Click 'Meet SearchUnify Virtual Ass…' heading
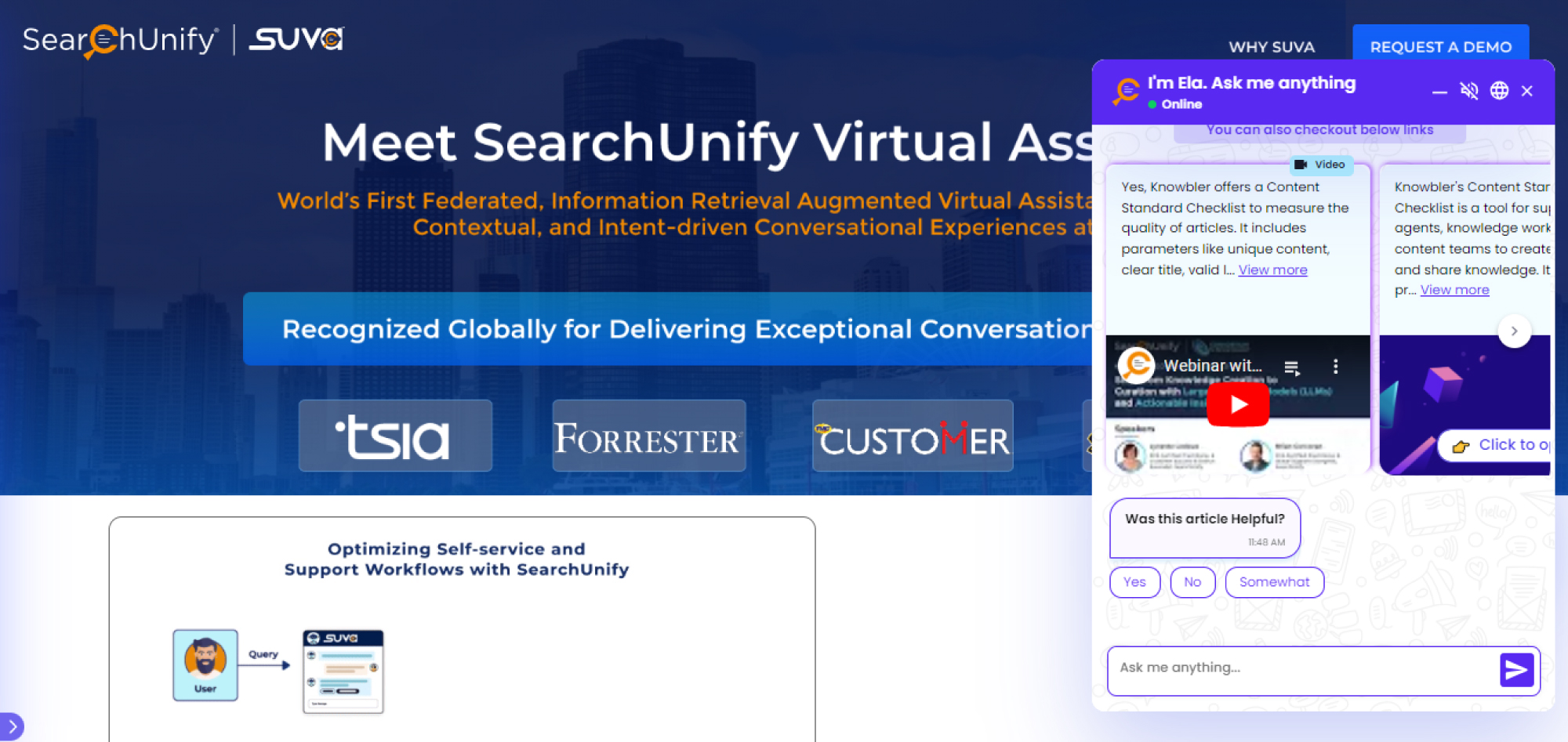The image size is (1568, 742). [706, 143]
